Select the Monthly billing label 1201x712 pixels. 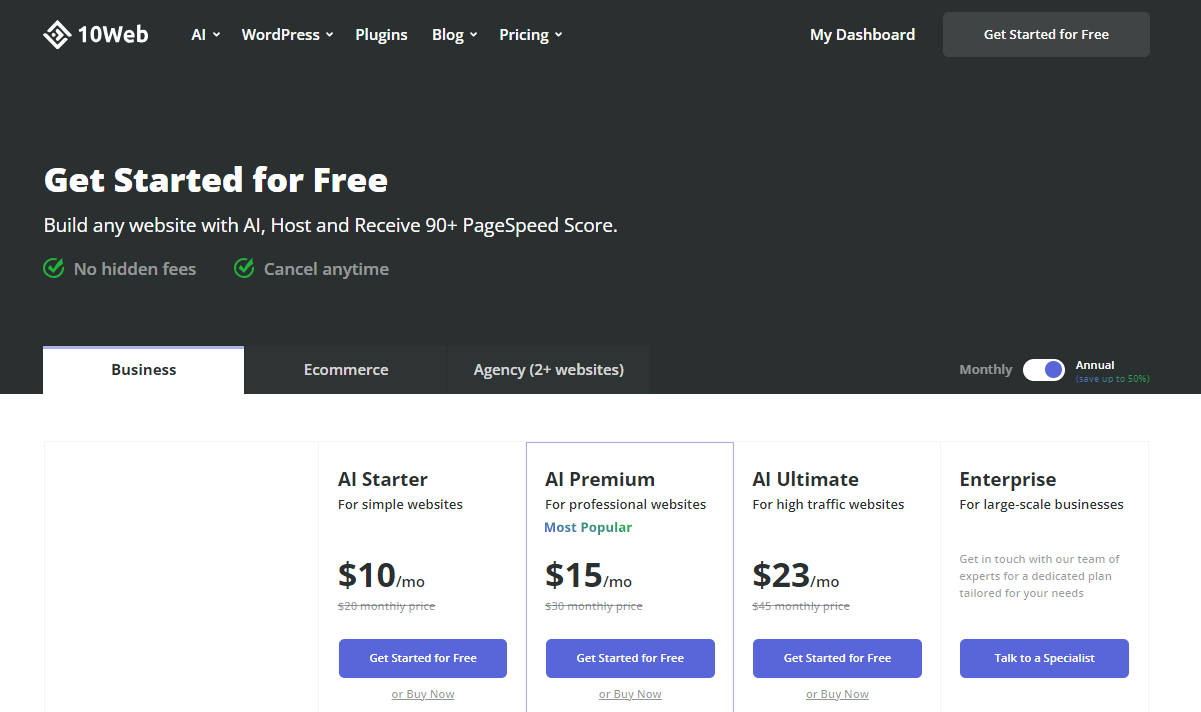point(986,370)
